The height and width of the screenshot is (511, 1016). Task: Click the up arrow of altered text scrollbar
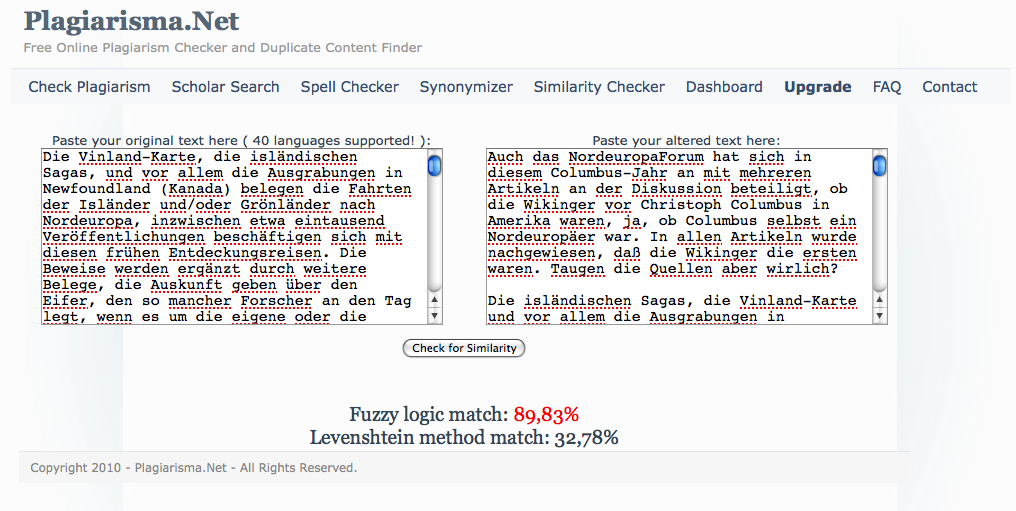tap(879, 300)
